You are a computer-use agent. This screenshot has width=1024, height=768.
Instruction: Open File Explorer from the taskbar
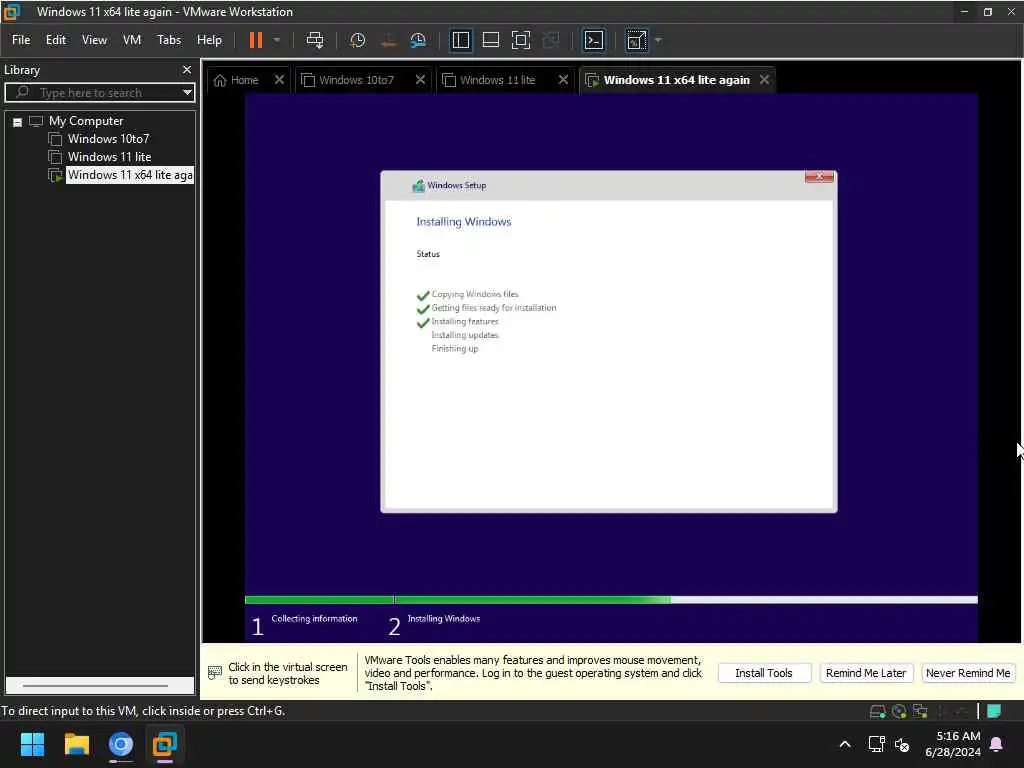pyautogui.click(x=76, y=744)
